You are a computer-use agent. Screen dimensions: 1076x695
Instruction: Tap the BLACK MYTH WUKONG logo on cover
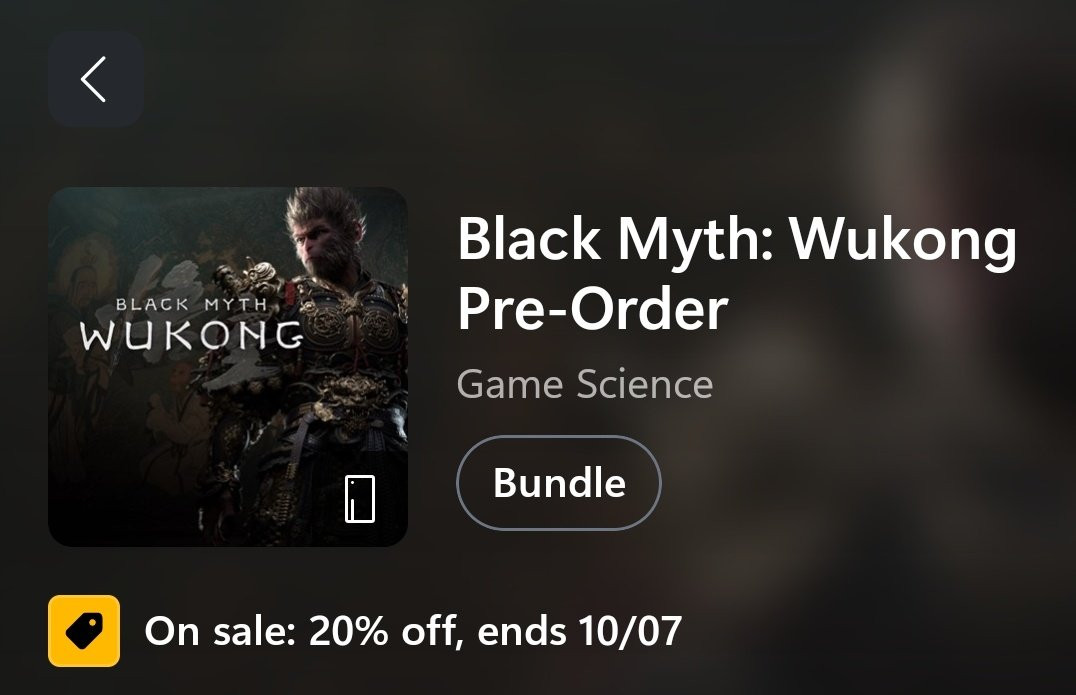point(191,324)
